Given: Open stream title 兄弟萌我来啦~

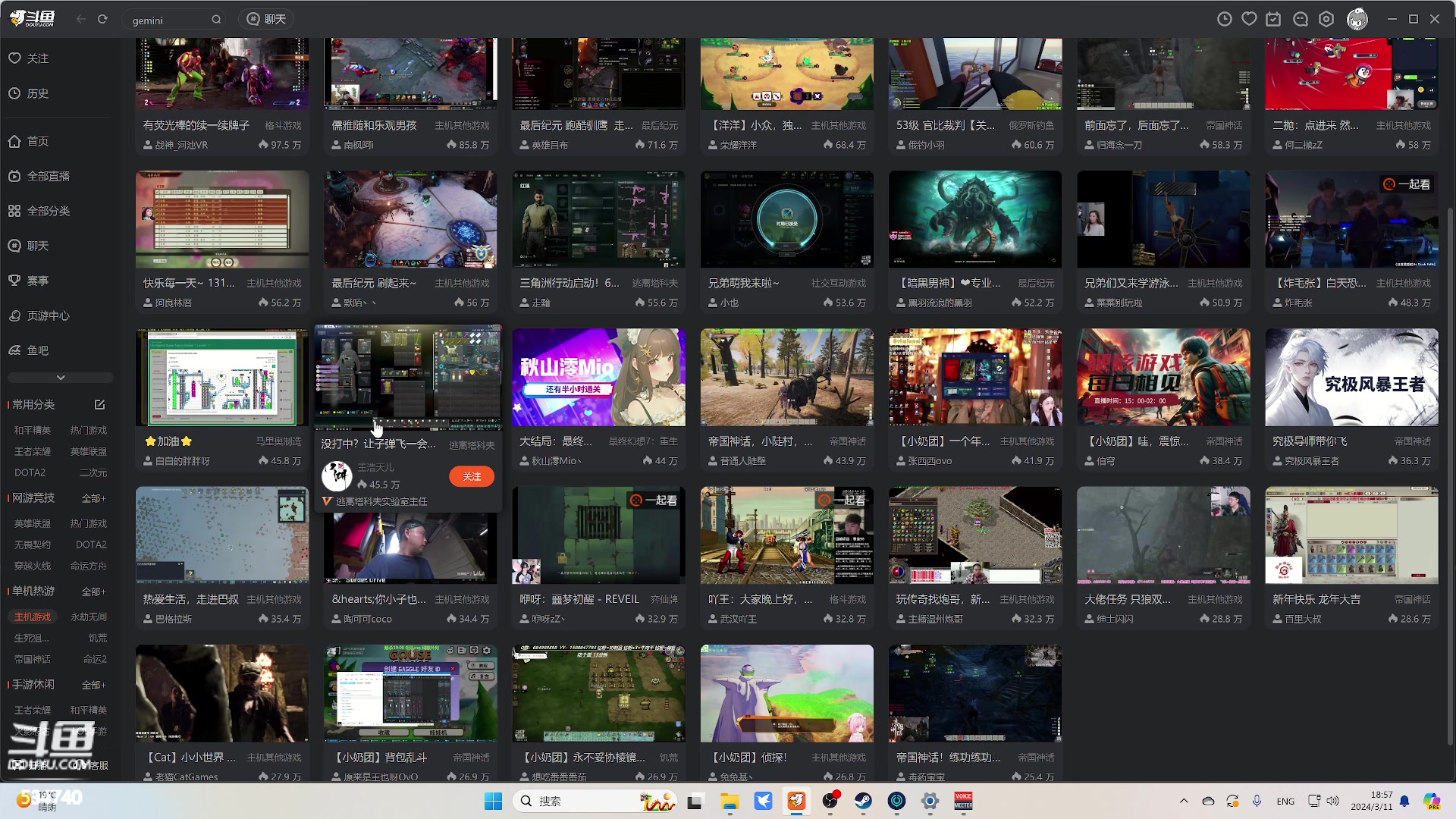Looking at the screenshot, I should (x=743, y=284).
